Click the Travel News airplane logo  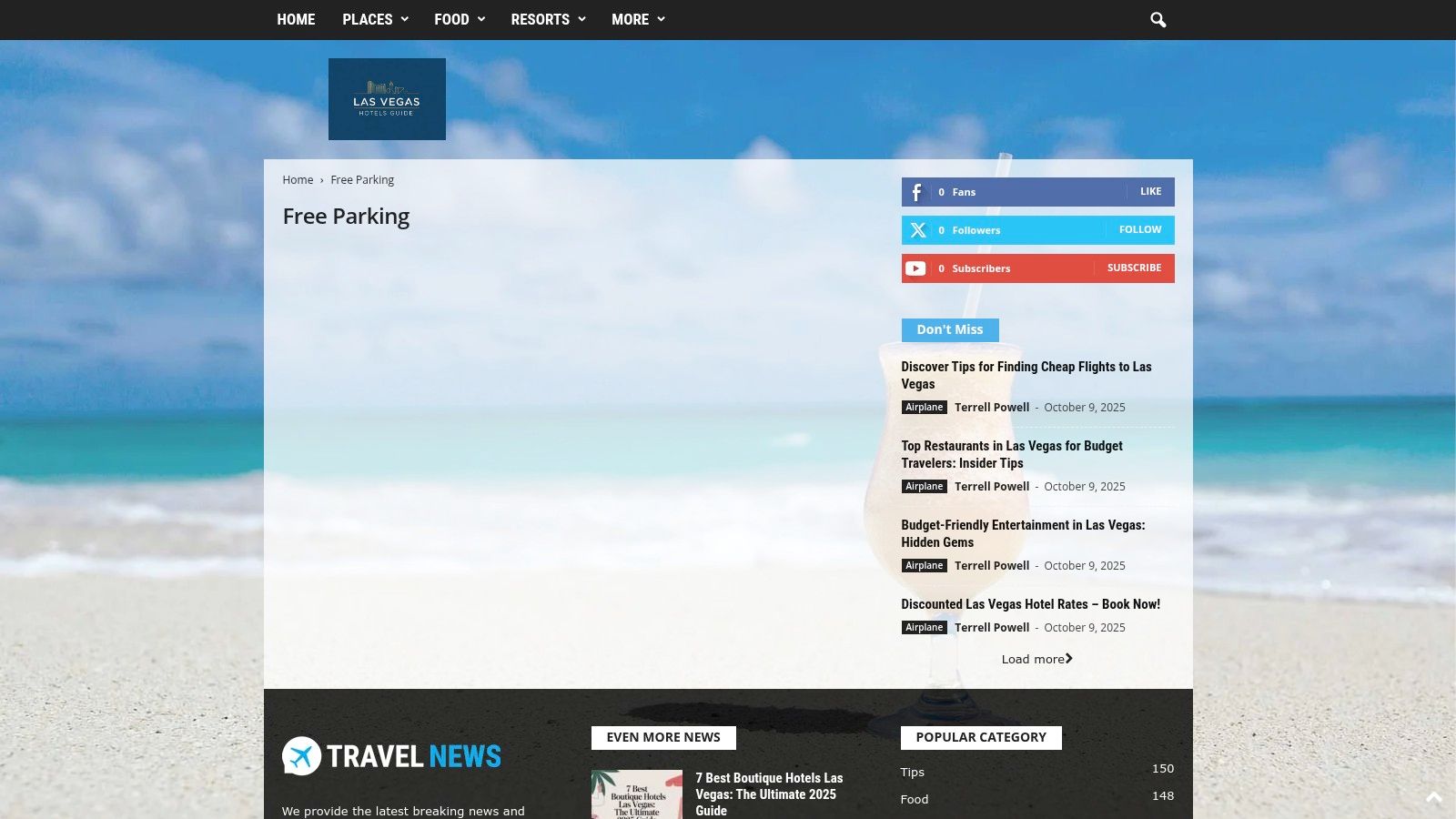tap(301, 756)
